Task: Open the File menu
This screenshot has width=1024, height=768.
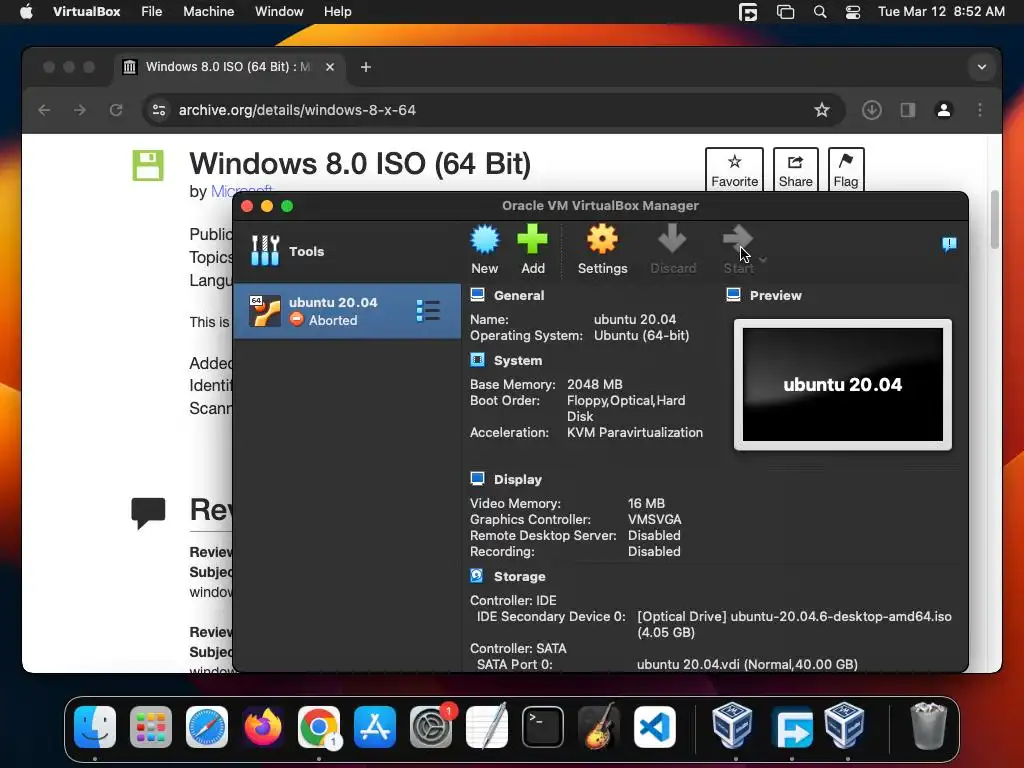Action: (152, 12)
